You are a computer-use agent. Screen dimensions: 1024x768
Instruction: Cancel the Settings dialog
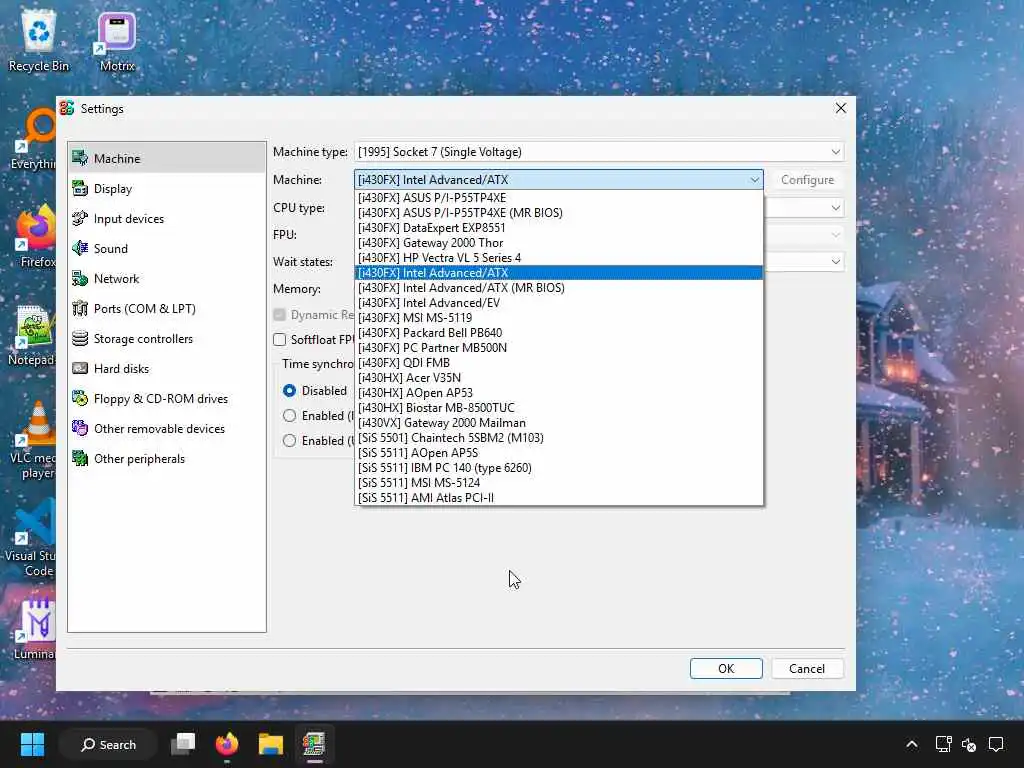coord(807,668)
